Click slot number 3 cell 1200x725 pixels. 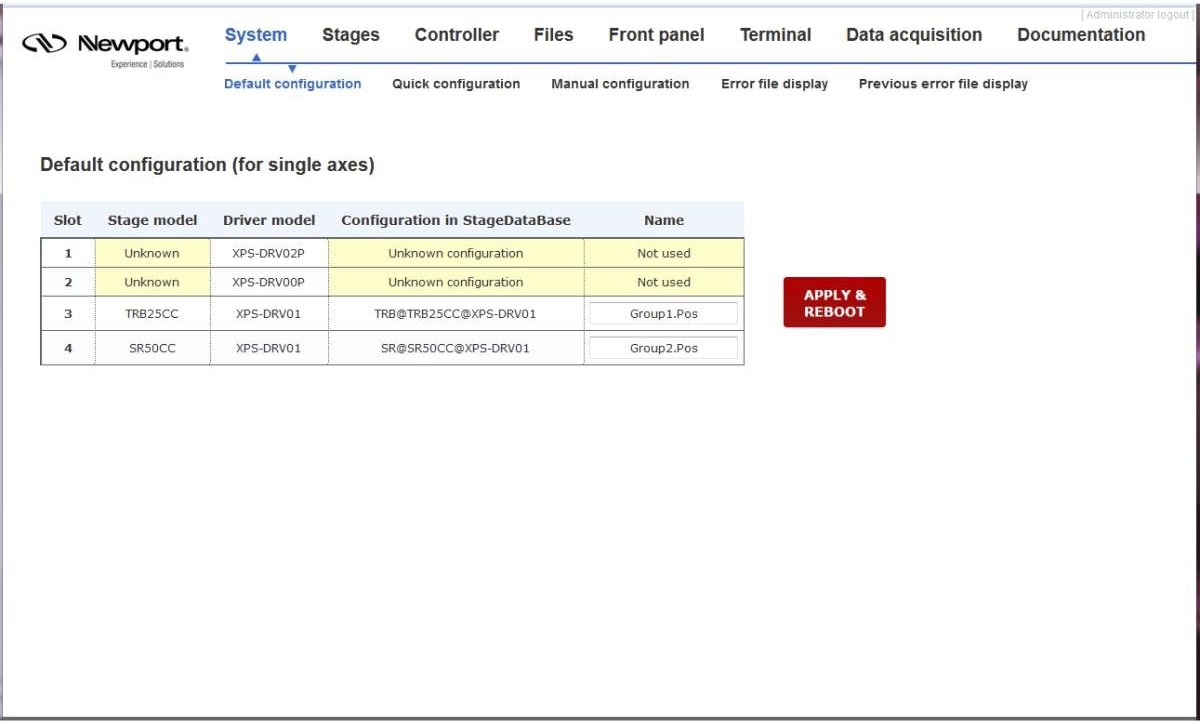tap(68, 314)
